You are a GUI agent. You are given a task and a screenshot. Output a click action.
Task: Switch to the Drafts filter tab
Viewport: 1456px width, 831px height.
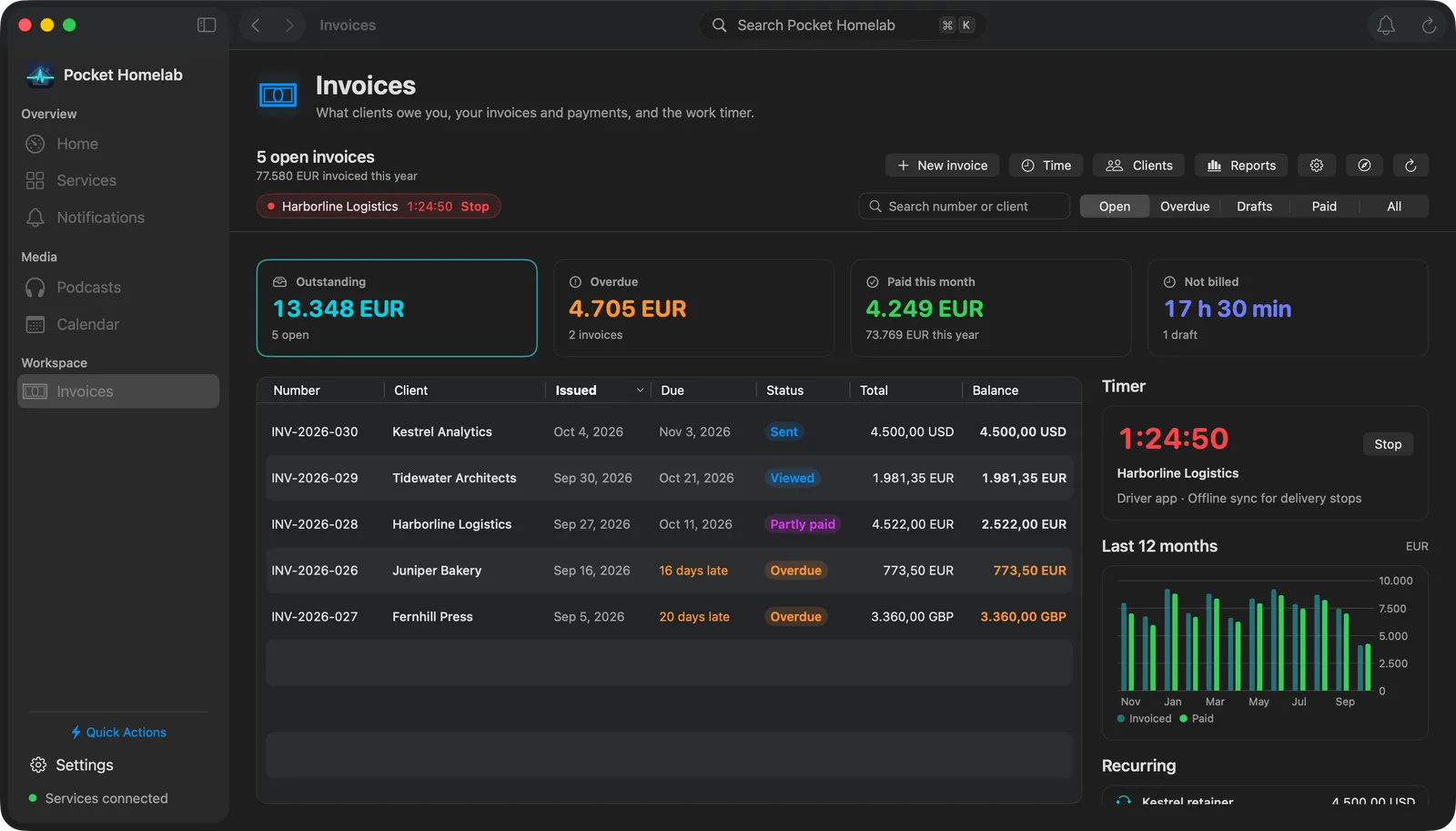click(x=1254, y=207)
